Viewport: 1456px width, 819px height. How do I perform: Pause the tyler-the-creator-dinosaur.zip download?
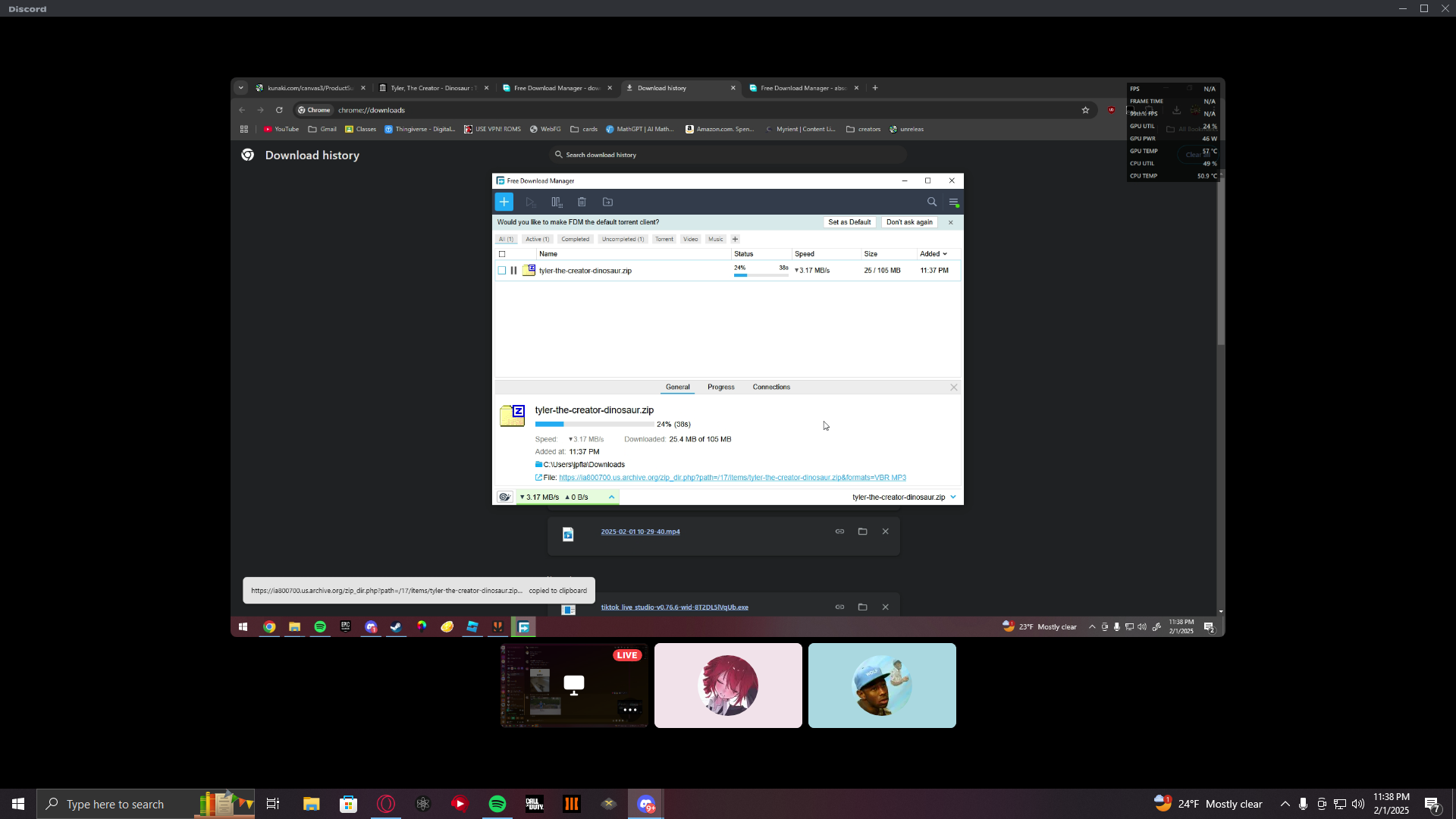[x=513, y=271]
